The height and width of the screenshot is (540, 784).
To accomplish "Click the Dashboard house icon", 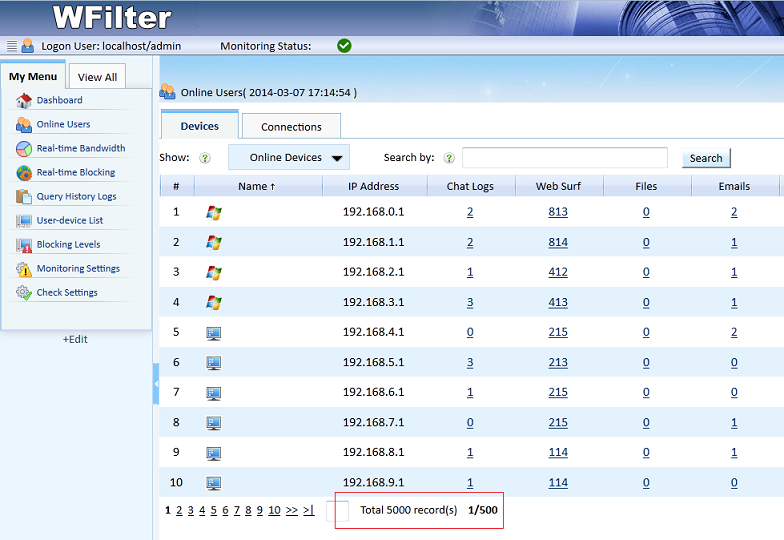I will pyautogui.click(x=24, y=100).
